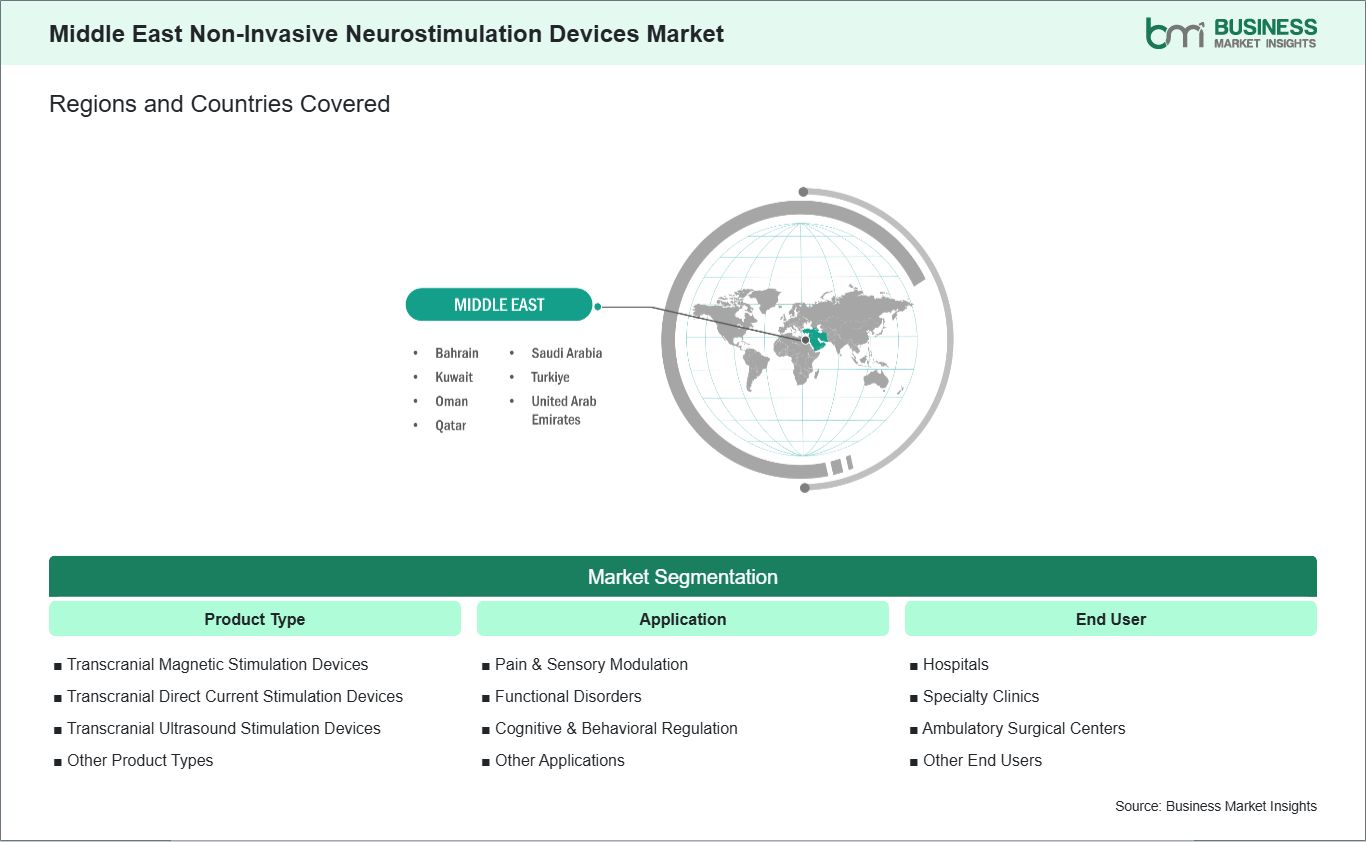1366x842 pixels.
Task: Click the globe map graphic
Action: [x=806, y=340]
